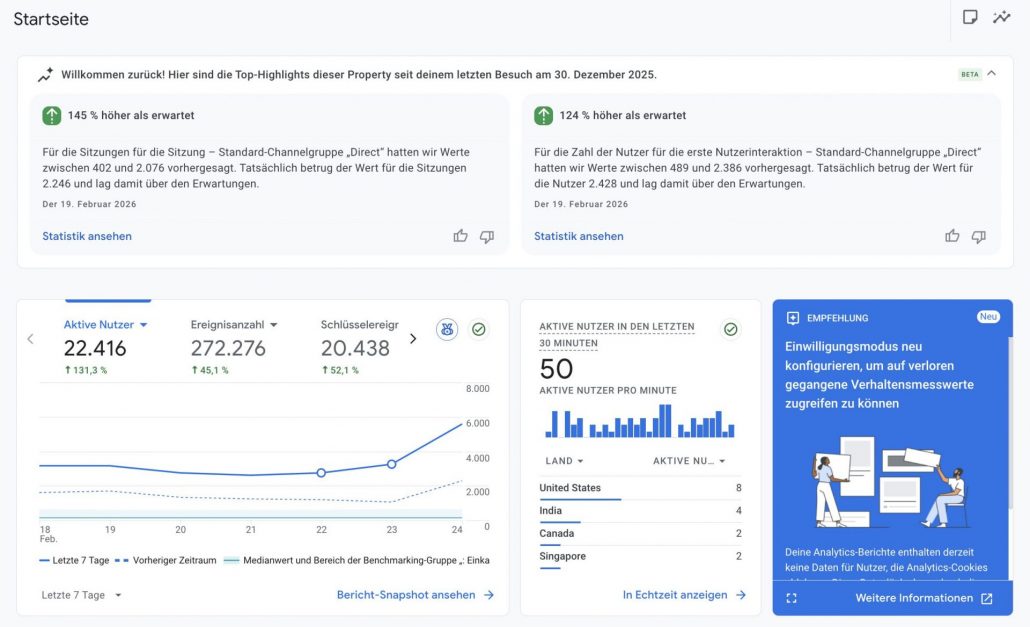This screenshot has width=1030, height=627.
Task: Give thumbs down on the 124% insight
Action: pos(979,236)
